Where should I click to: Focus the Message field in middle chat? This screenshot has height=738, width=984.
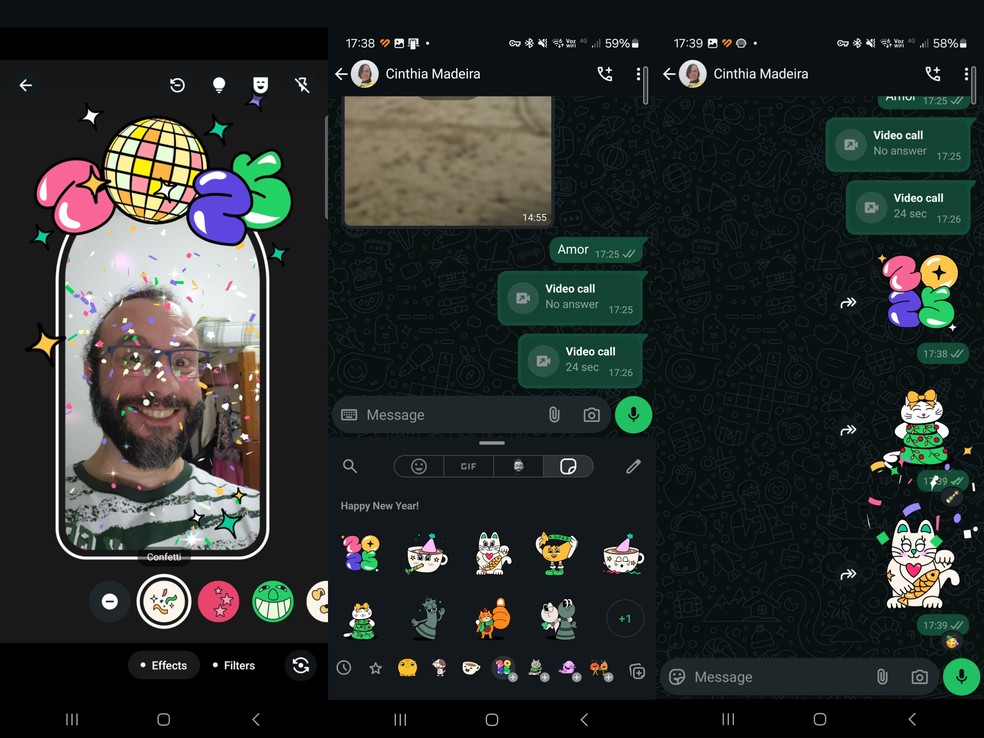pyautogui.click(x=452, y=415)
